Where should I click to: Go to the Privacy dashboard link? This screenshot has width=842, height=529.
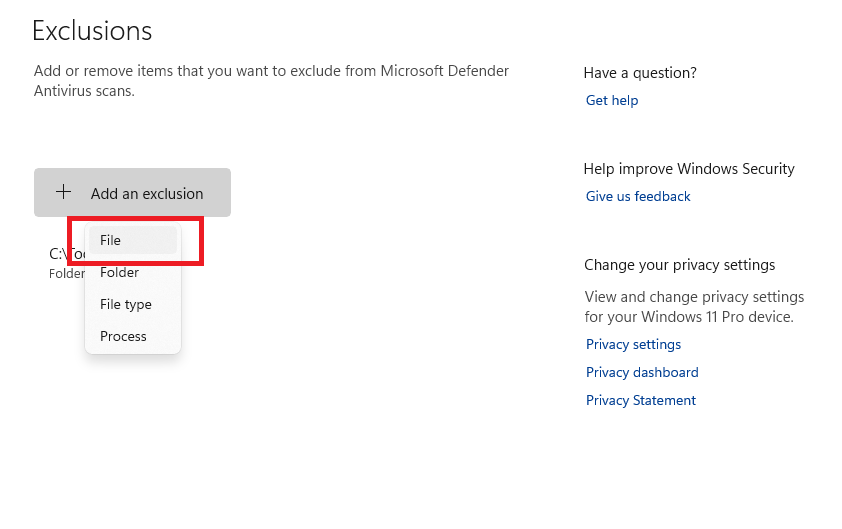click(642, 372)
